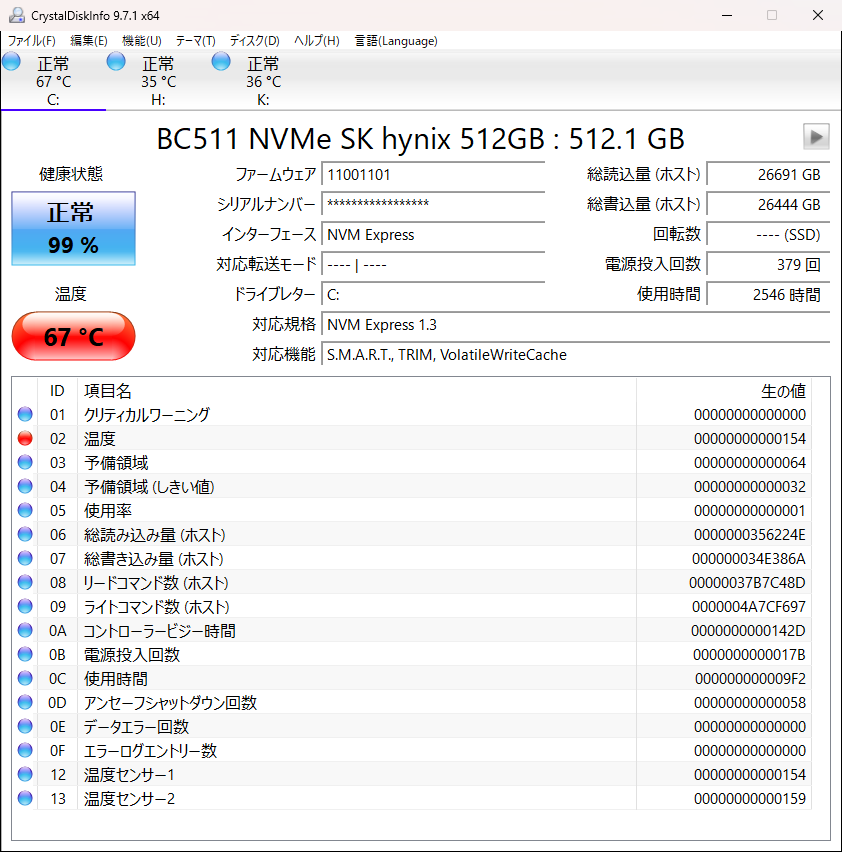Viewport: 842px width, 852px height.
Task: Click the シリアルナンバー masked field
Action: [x=433, y=204]
